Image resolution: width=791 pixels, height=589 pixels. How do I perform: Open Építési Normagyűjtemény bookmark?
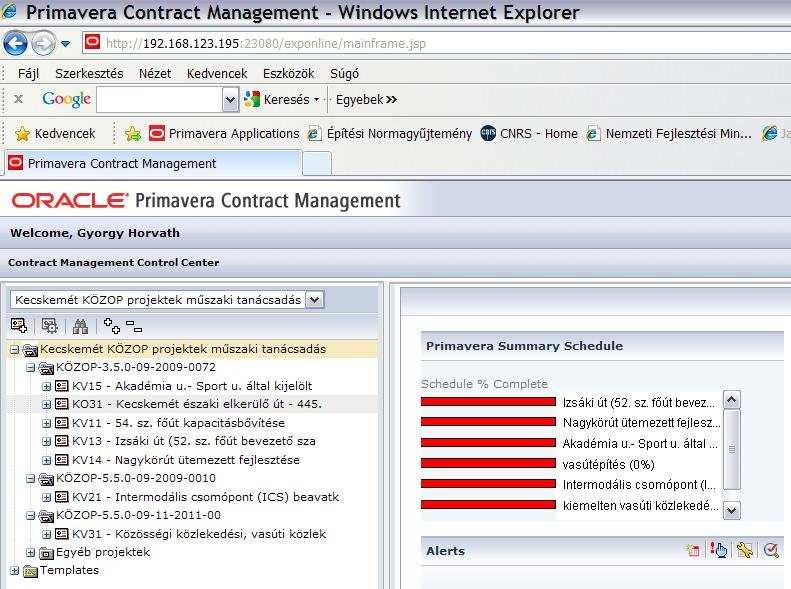click(x=390, y=134)
